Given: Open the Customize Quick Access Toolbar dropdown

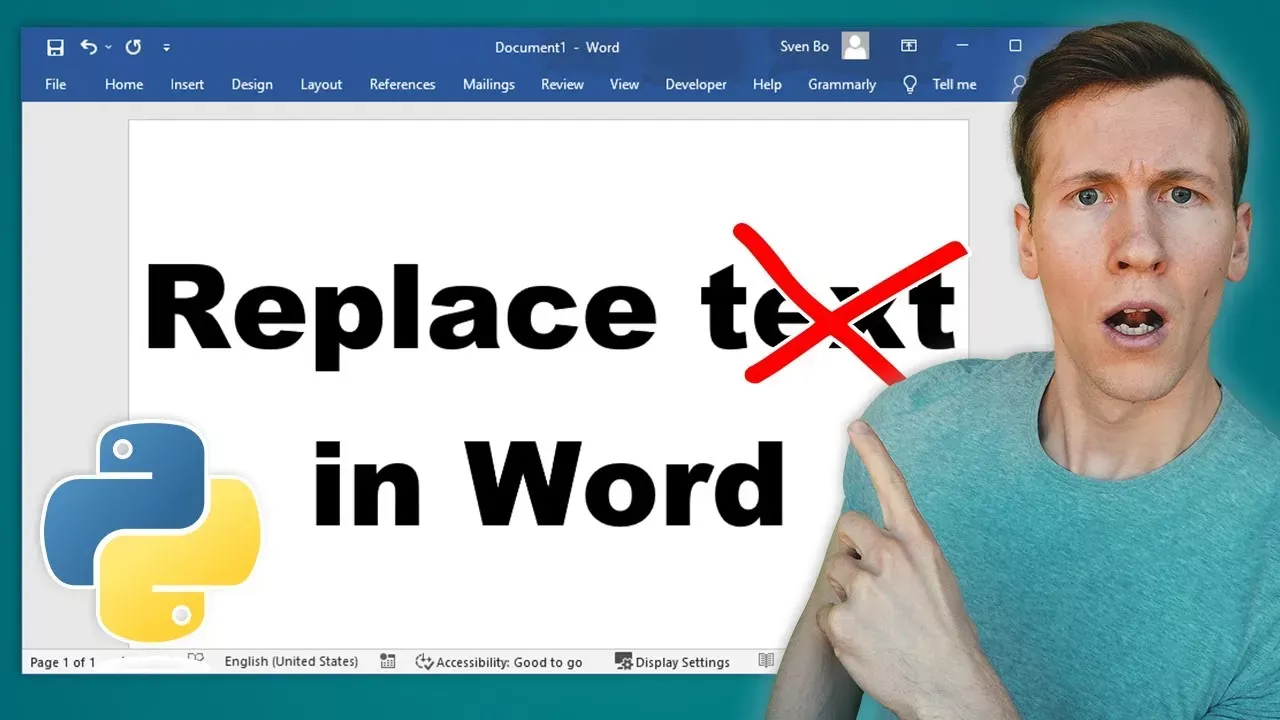Looking at the screenshot, I should pos(166,47).
